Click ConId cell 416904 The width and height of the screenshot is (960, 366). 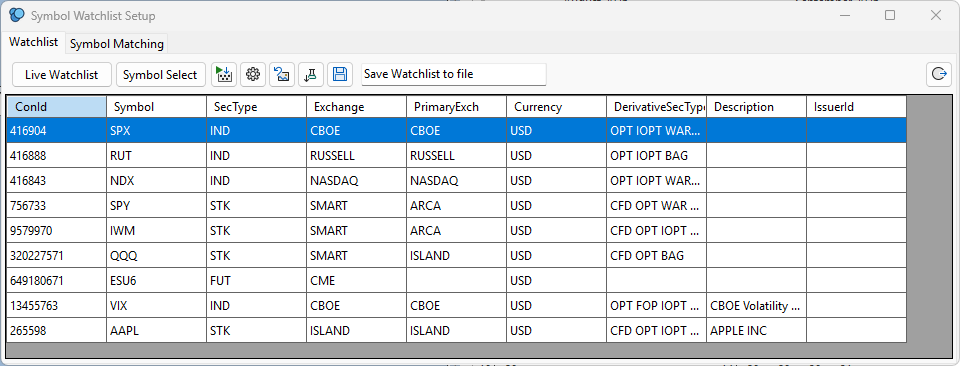coord(56,130)
